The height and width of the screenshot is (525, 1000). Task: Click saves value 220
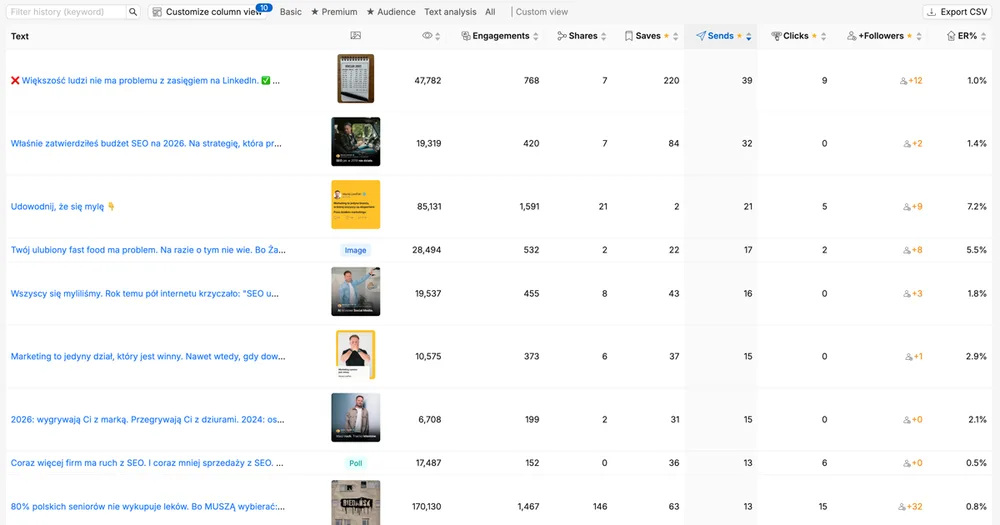coord(672,80)
